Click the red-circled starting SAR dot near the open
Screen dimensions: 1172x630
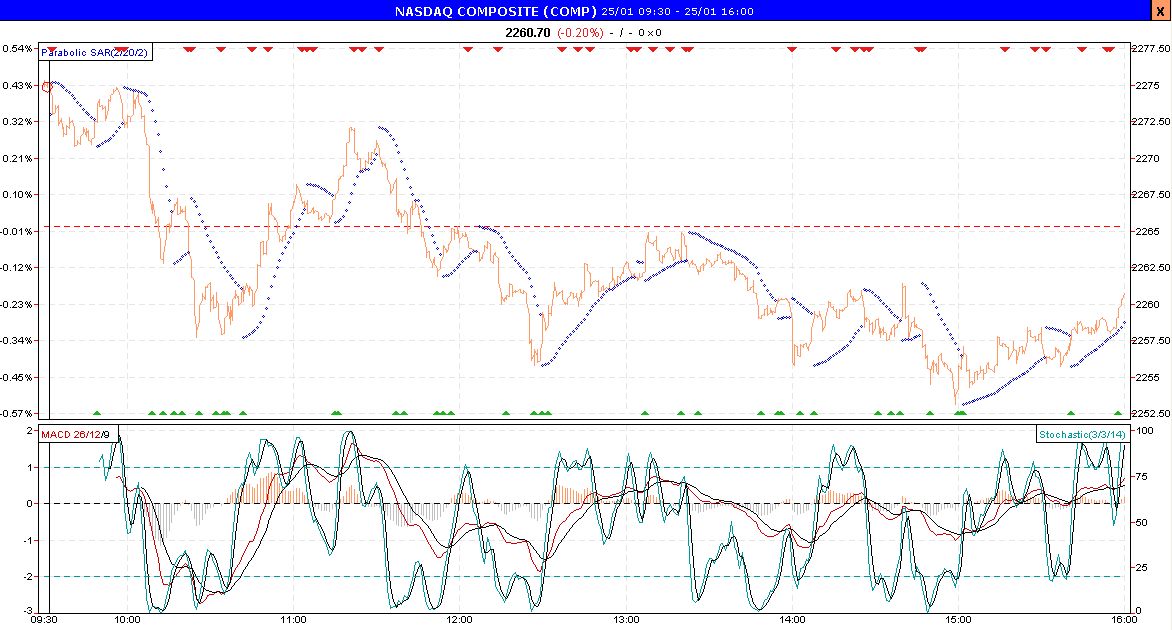click(44, 87)
